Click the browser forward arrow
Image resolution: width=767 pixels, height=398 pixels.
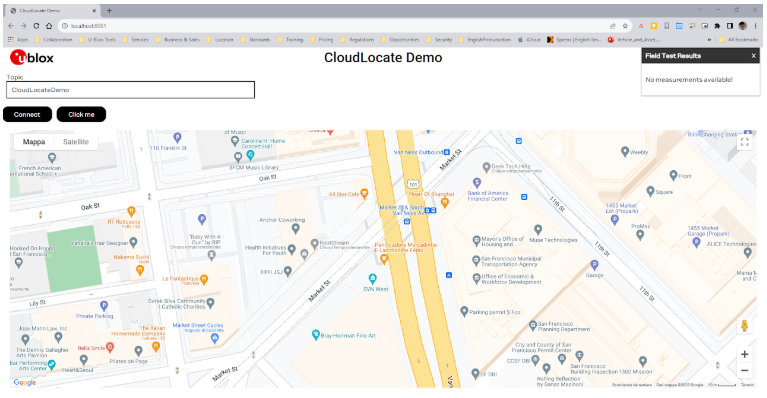pos(23,26)
